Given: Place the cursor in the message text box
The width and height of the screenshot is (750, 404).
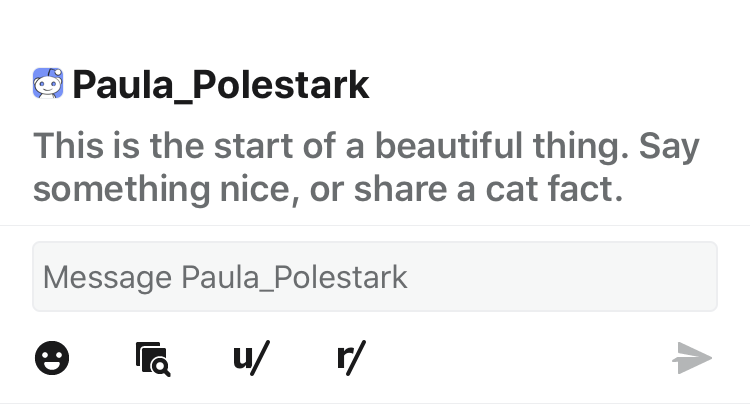Looking at the screenshot, I should coord(375,277).
